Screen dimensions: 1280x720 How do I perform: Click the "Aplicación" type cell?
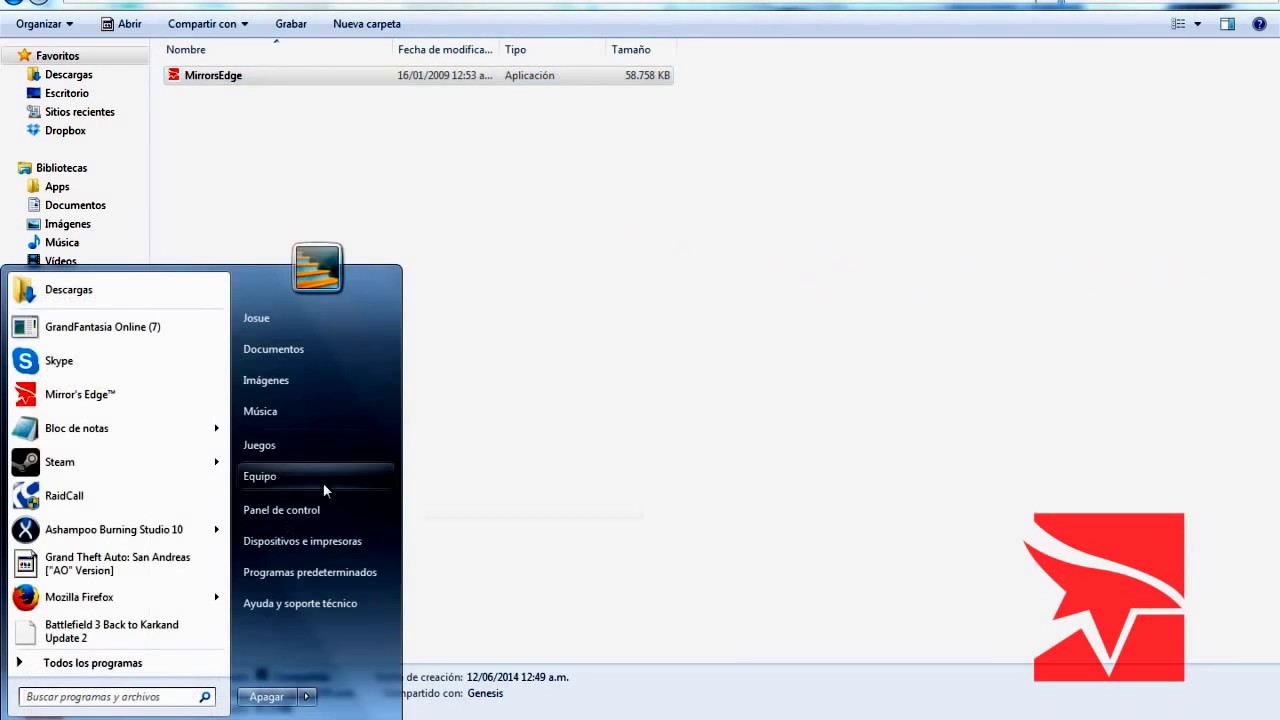point(529,76)
